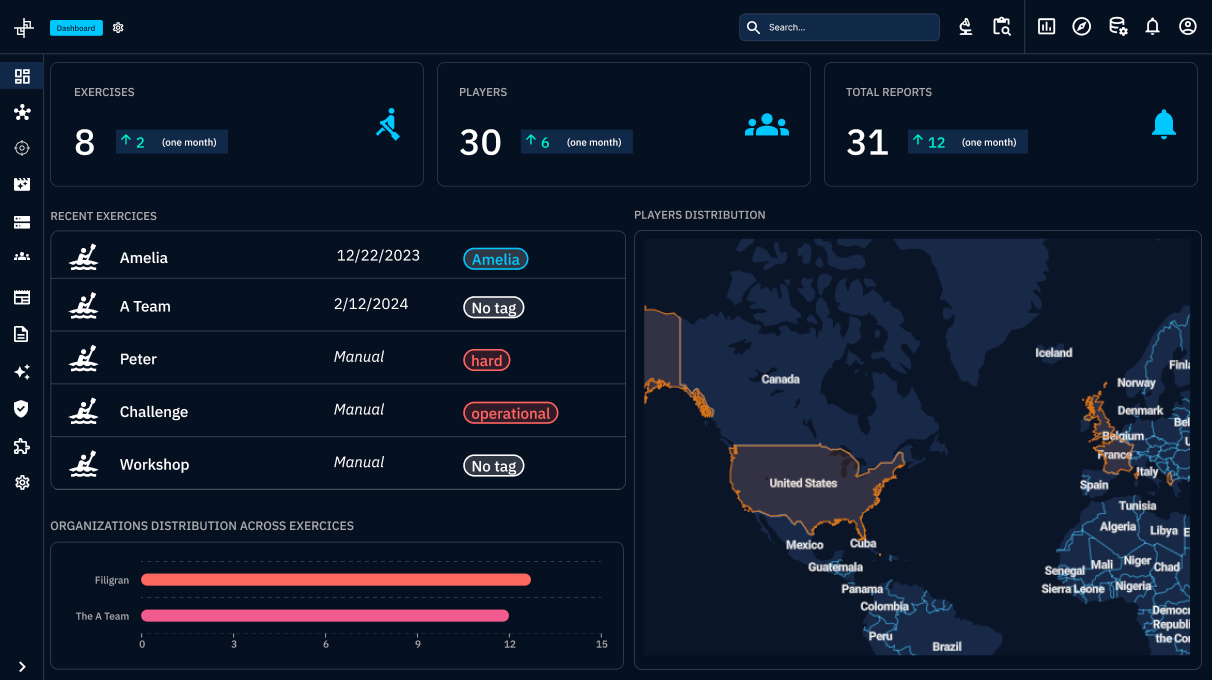Click the puzzle piece integrations icon
Screen dimensions: 1212x680
[x=22, y=446]
